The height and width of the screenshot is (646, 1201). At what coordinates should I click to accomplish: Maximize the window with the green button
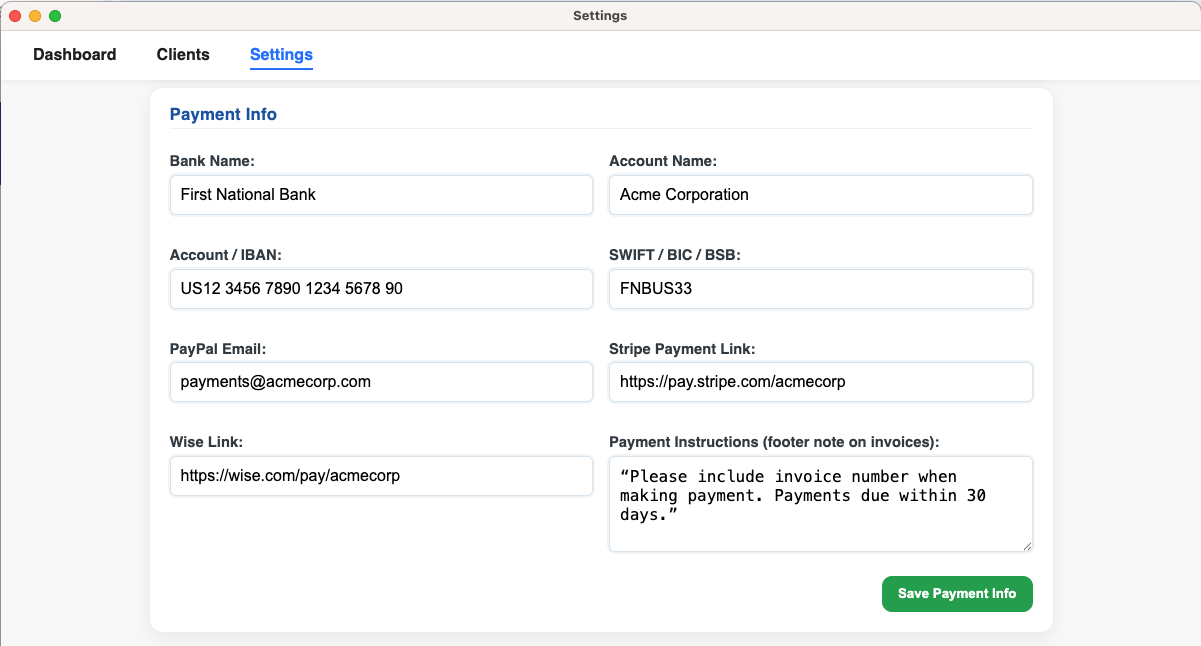pyautogui.click(x=55, y=16)
